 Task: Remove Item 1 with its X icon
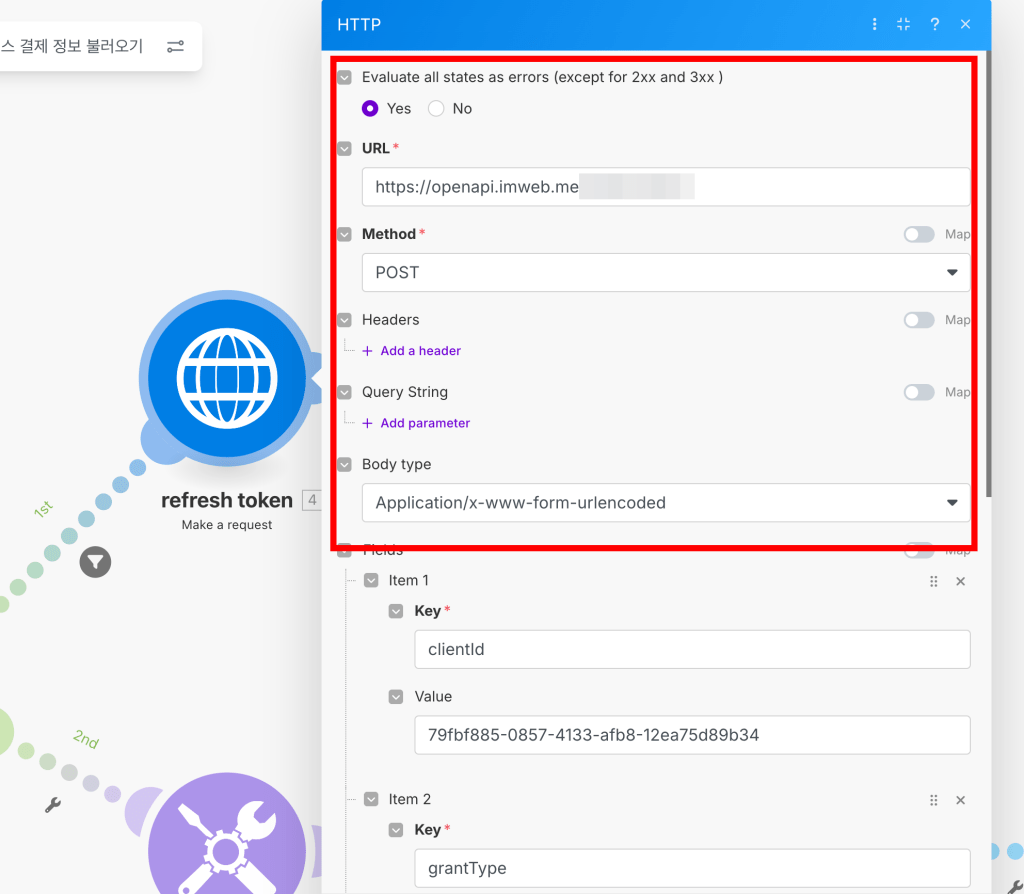(960, 581)
